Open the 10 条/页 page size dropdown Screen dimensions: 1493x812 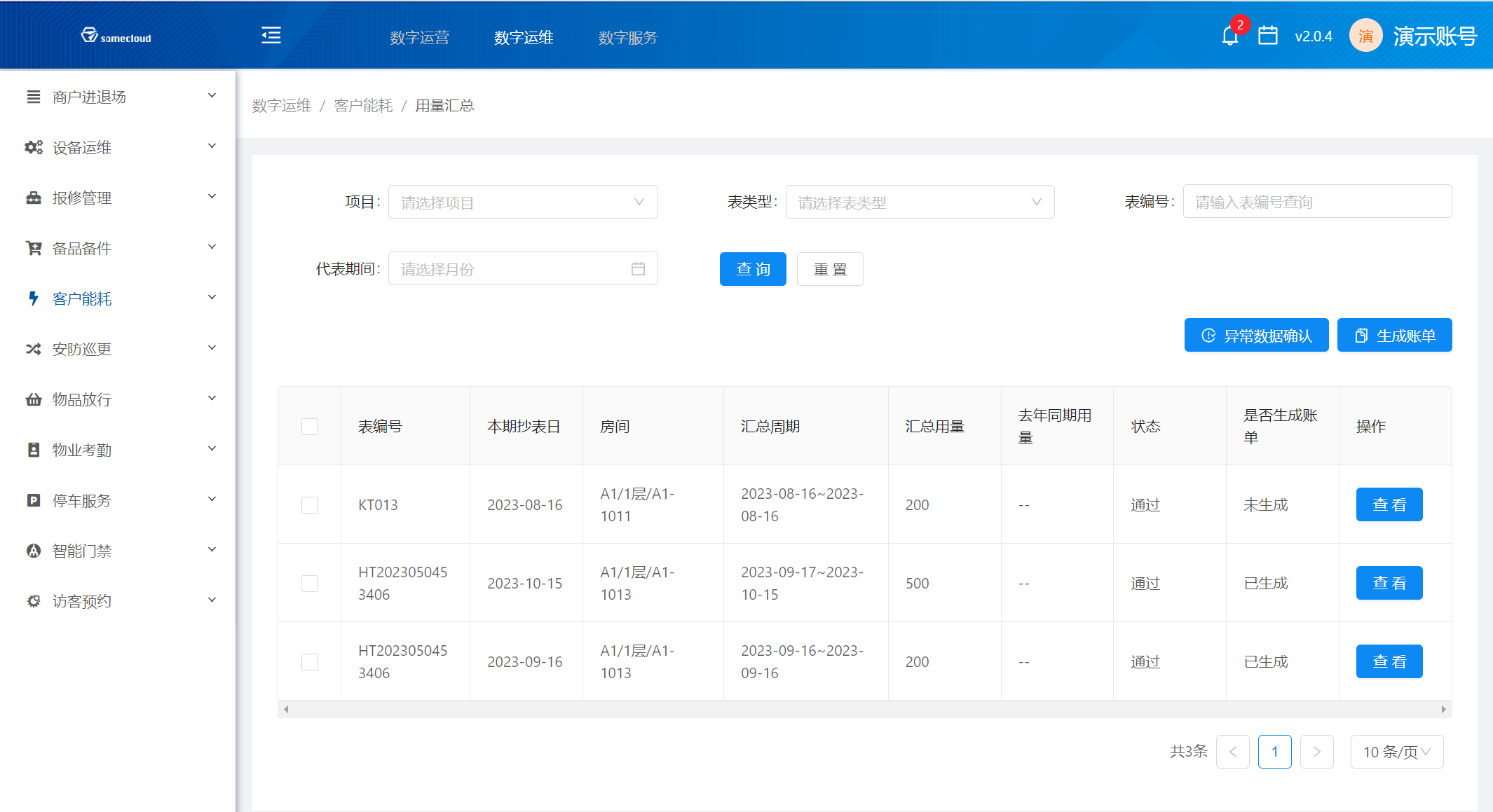coord(1397,752)
